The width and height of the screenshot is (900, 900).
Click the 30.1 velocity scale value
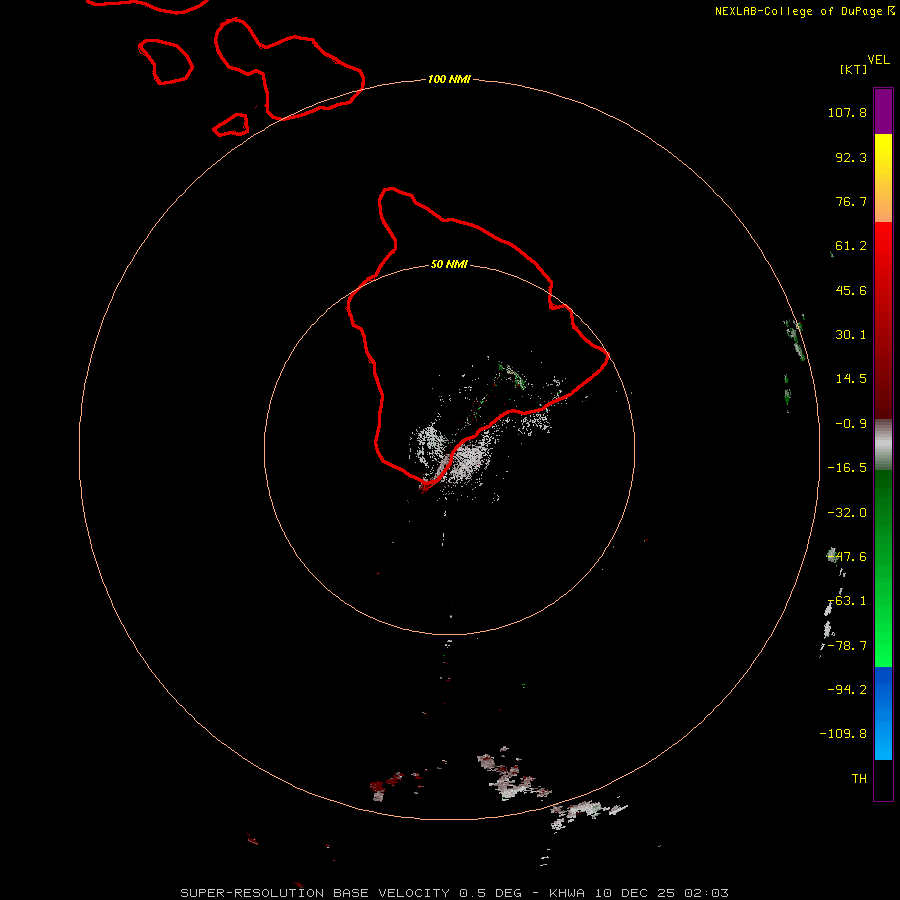[x=851, y=335]
